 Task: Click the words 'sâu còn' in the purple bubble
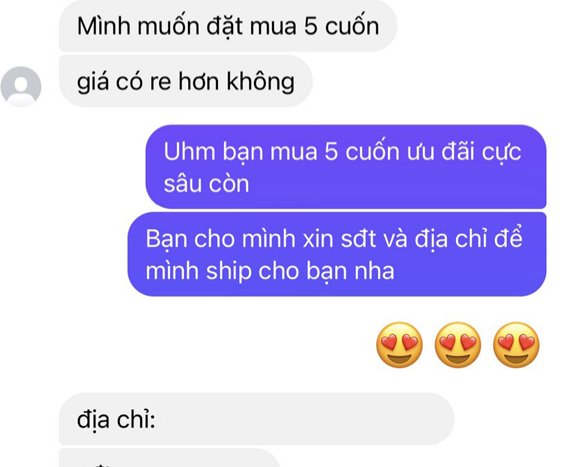point(206,184)
